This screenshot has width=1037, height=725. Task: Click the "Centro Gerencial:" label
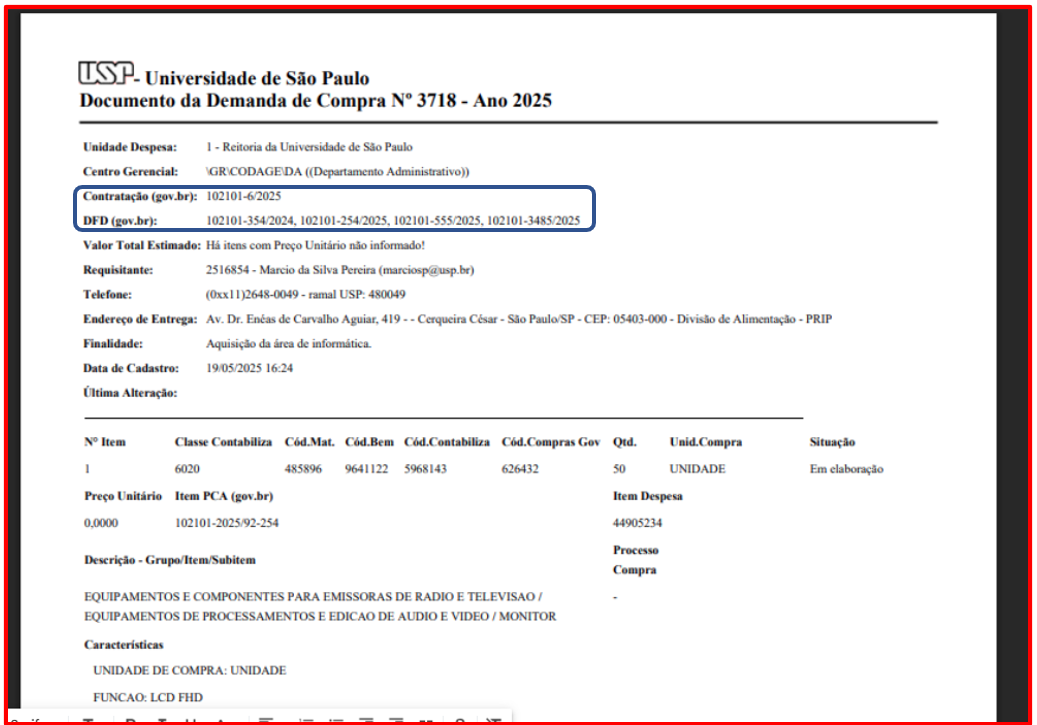pos(130,171)
